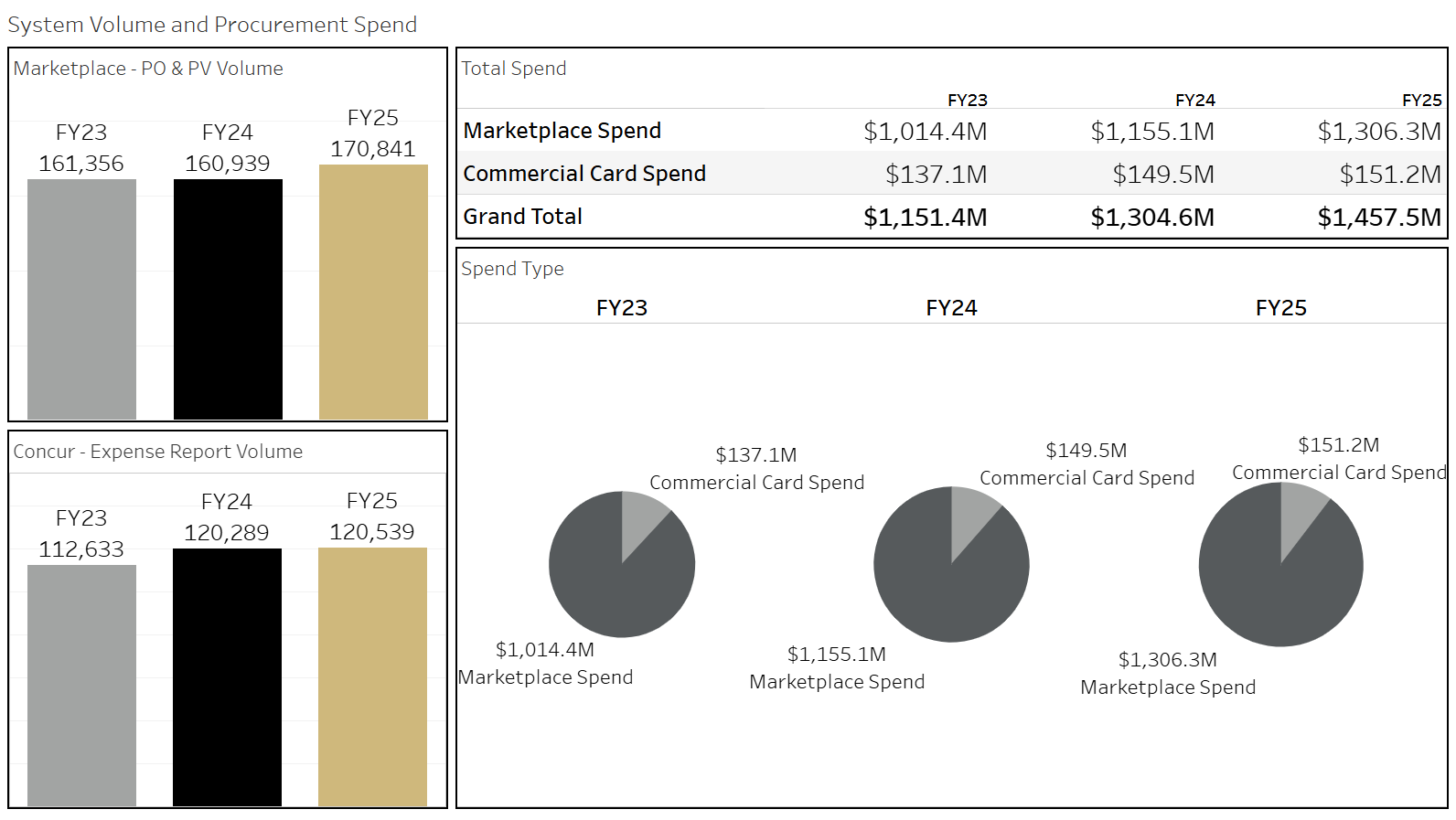Click the FY23 gray bar in Marketplace volume chart
Screen dimensions: 1456x820
pos(81,299)
